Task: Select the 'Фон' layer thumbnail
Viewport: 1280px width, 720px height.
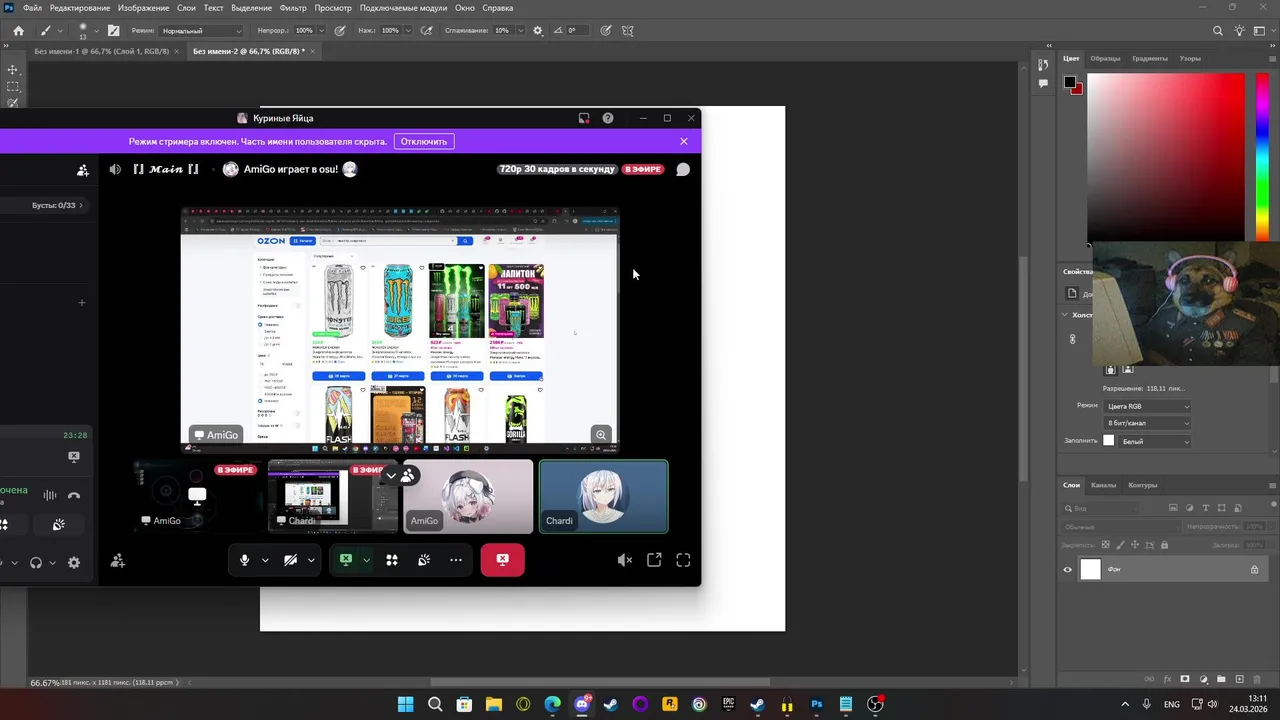Action: pos(1090,570)
